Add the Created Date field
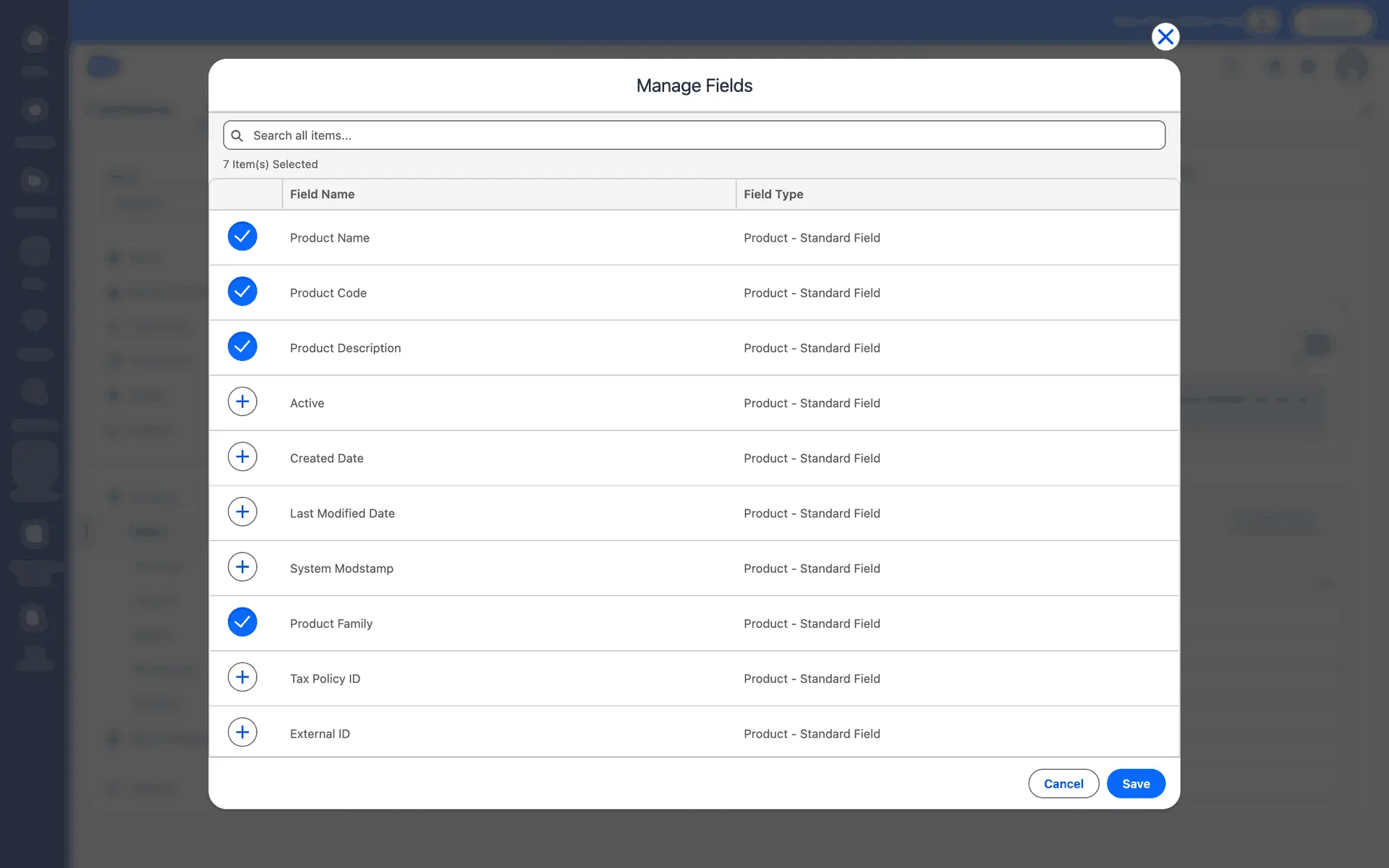1389x868 pixels. (x=242, y=456)
